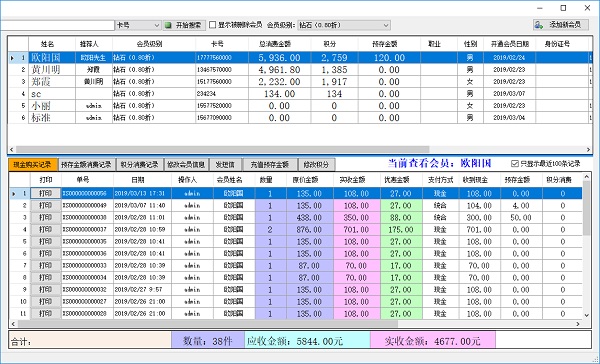Open the 卡号 search field dropdown
The width and height of the screenshot is (600, 364).
157,25
